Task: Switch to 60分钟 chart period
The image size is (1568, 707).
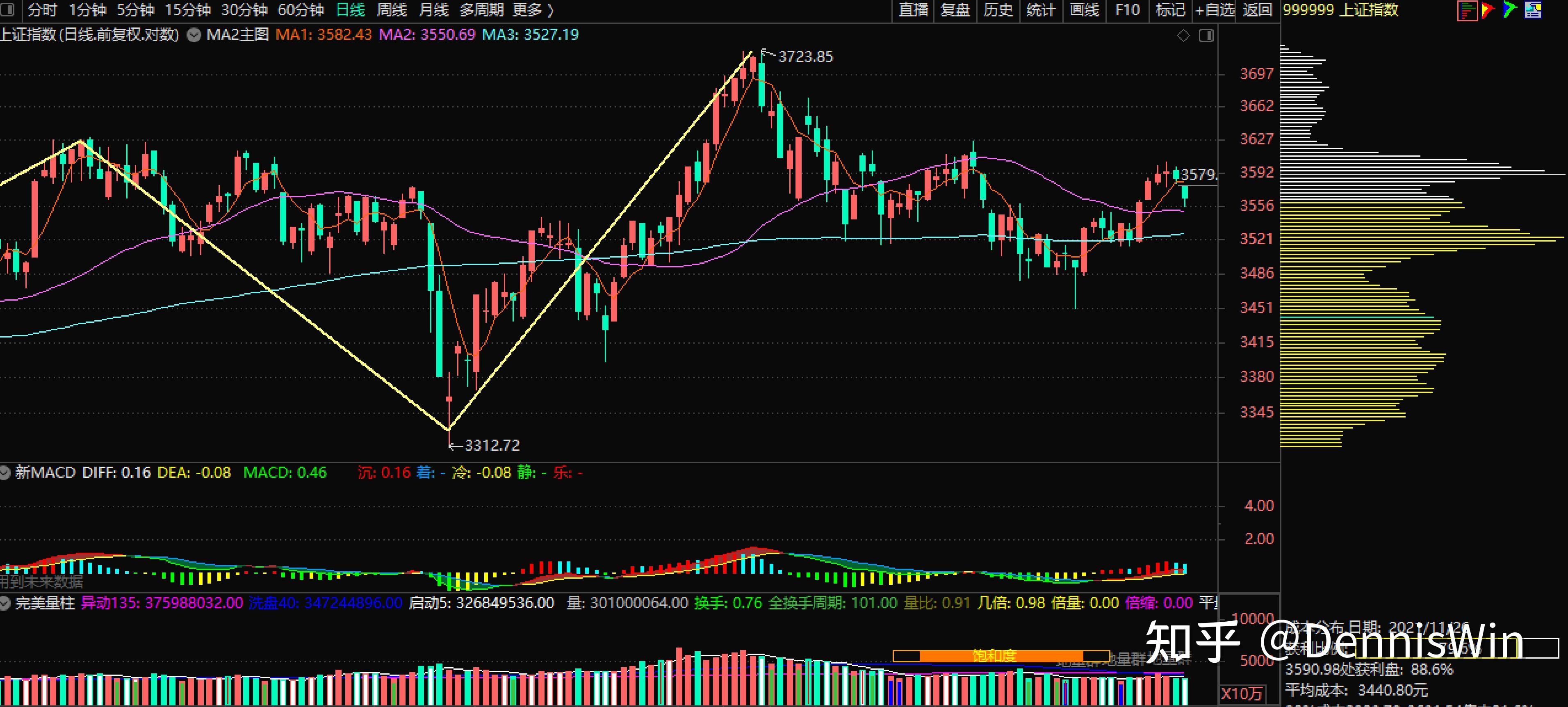Action: point(301,10)
